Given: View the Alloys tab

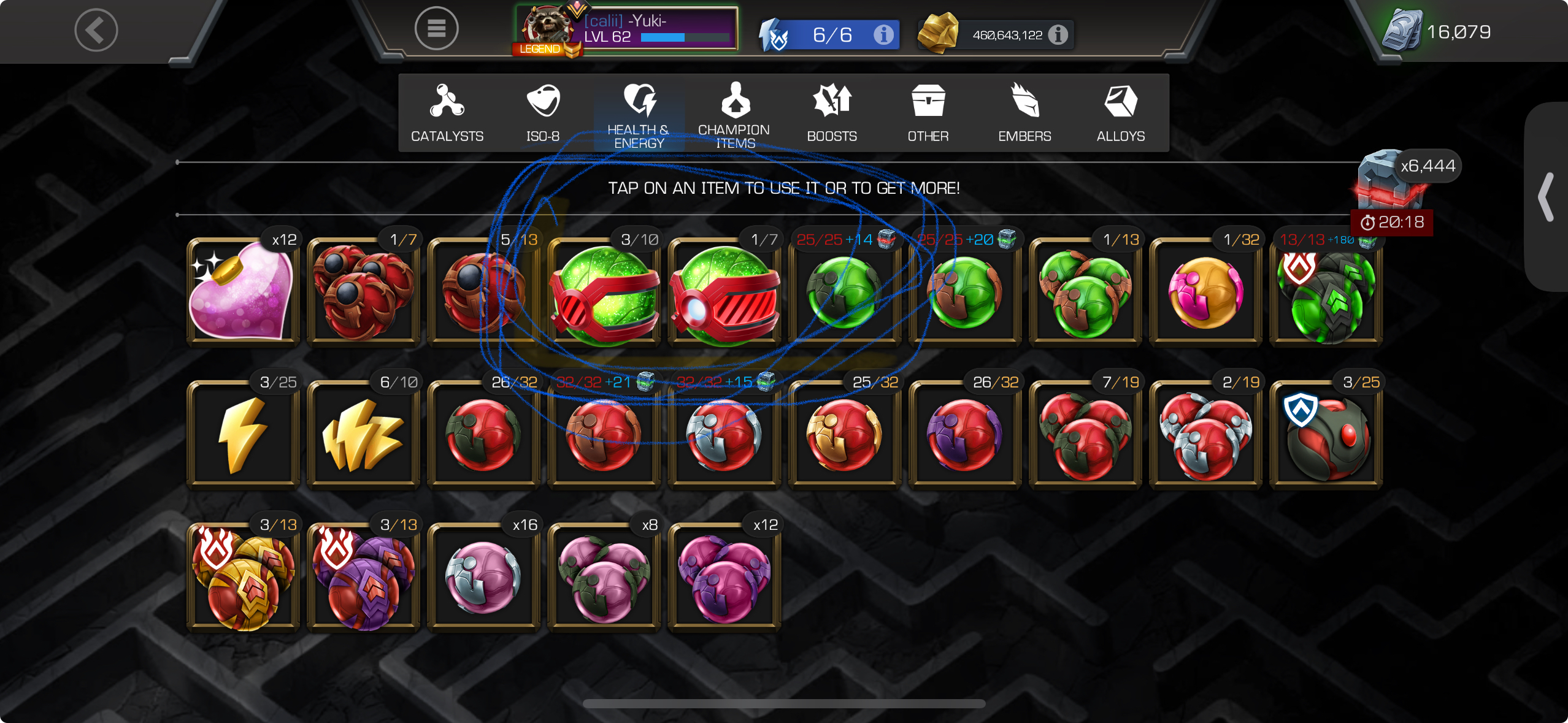Looking at the screenshot, I should coord(1121,113).
